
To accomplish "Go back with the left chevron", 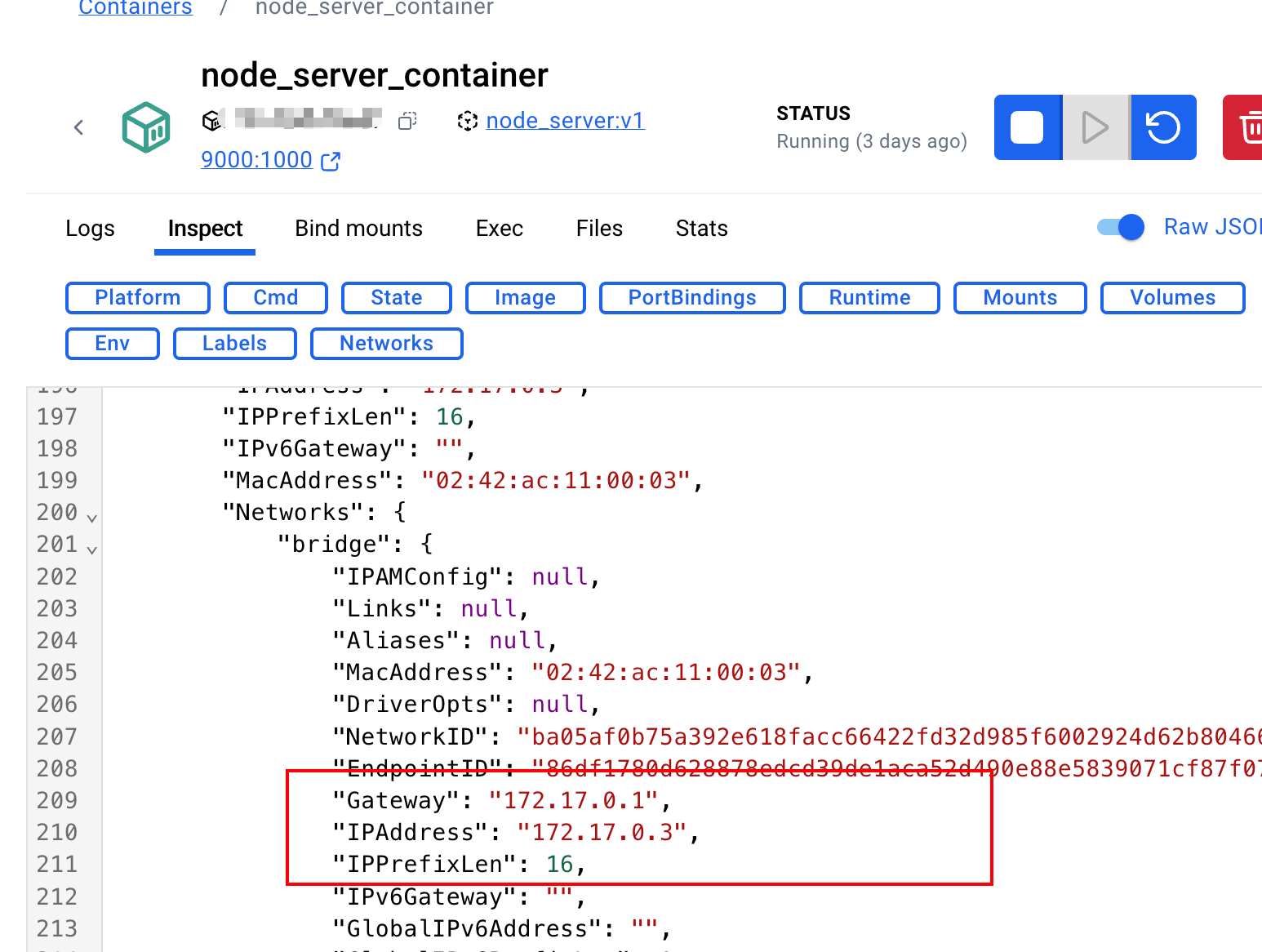I will pyautogui.click(x=79, y=127).
